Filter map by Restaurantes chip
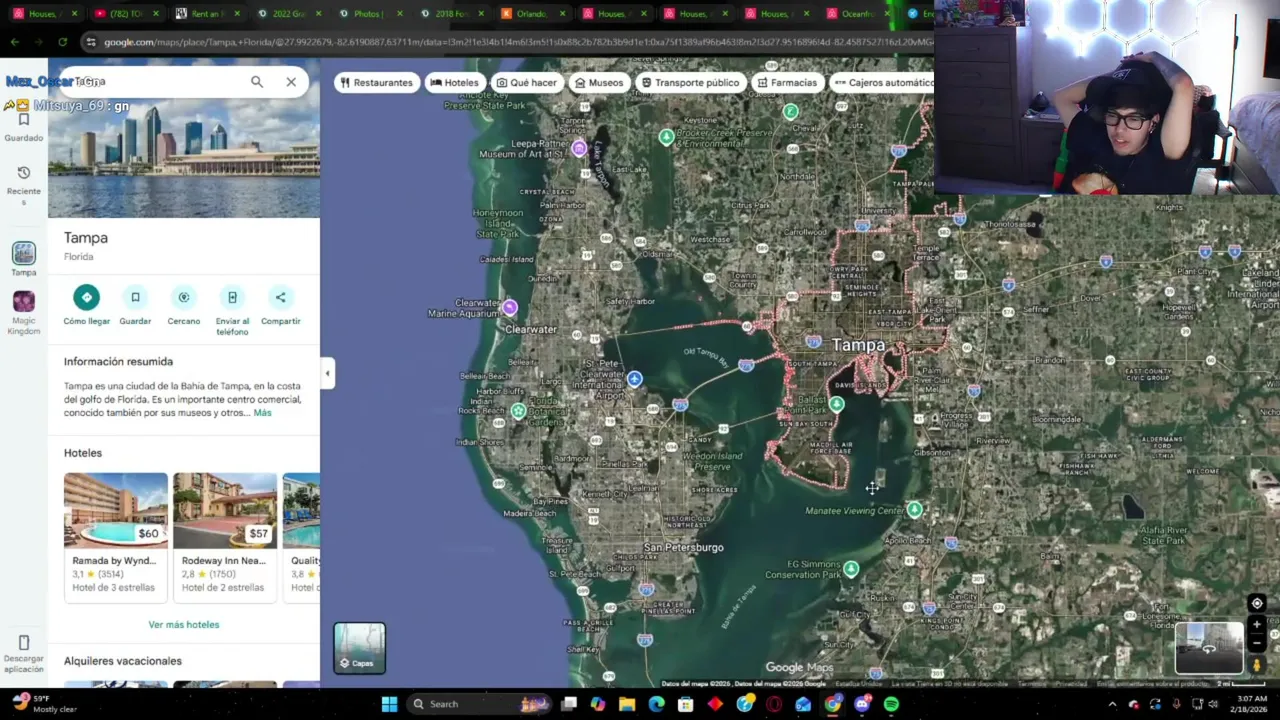The image size is (1280, 720). click(376, 82)
